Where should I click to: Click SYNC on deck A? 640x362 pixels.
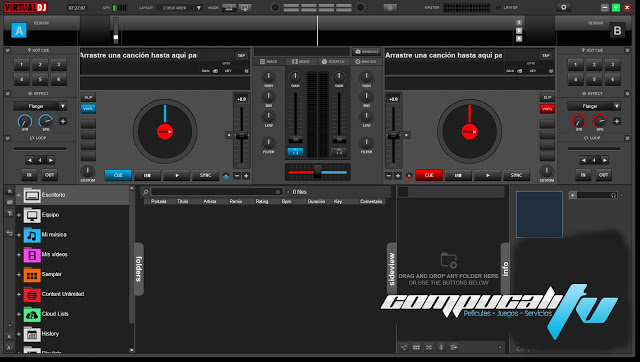coord(205,175)
